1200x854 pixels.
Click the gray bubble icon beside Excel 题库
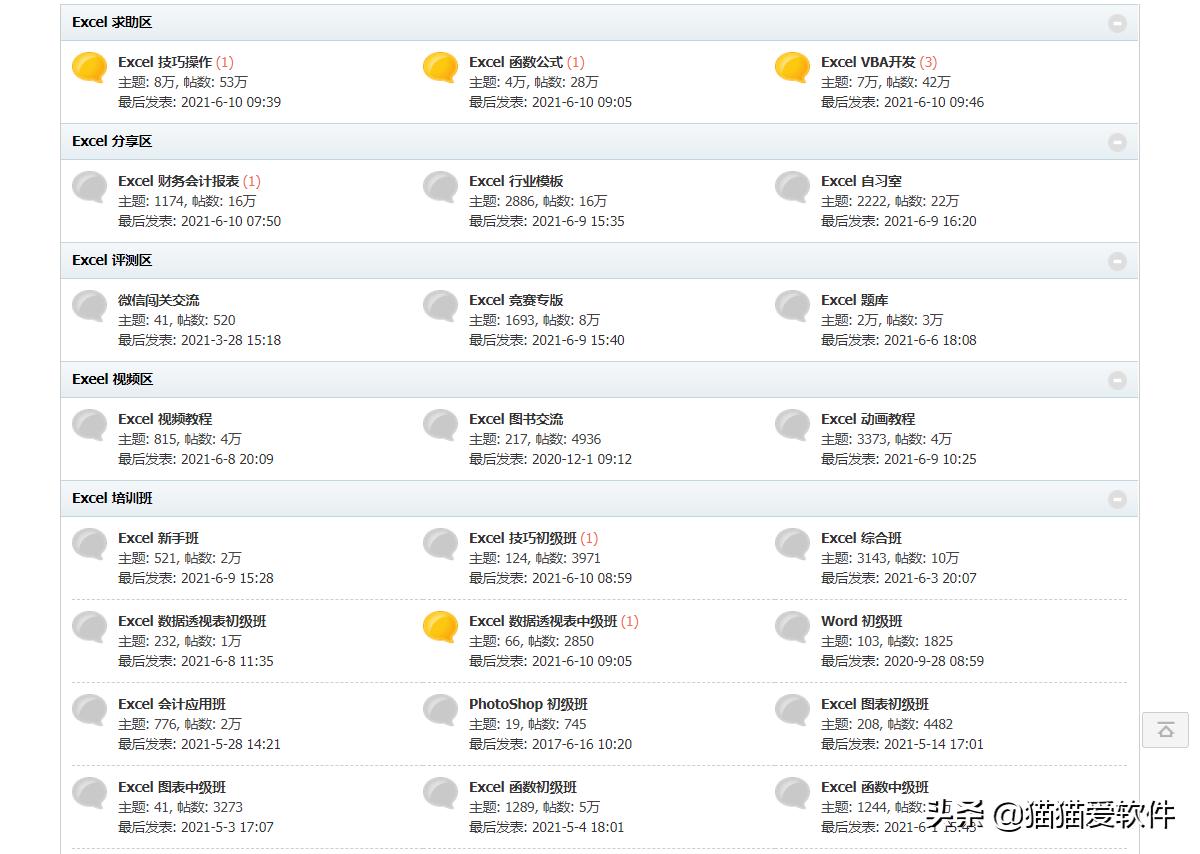point(793,306)
